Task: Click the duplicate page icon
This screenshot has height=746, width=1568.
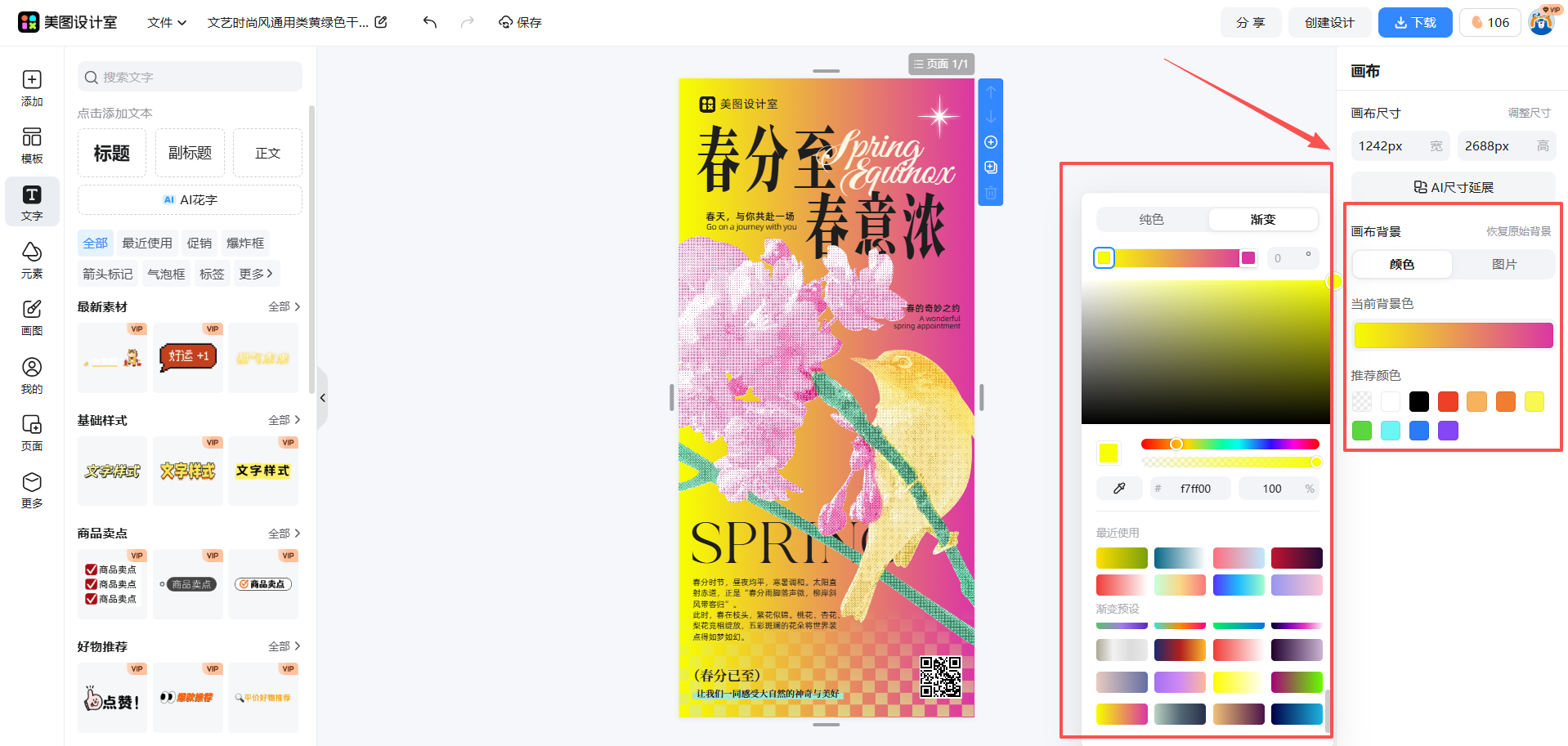Action: [x=991, y=168]
